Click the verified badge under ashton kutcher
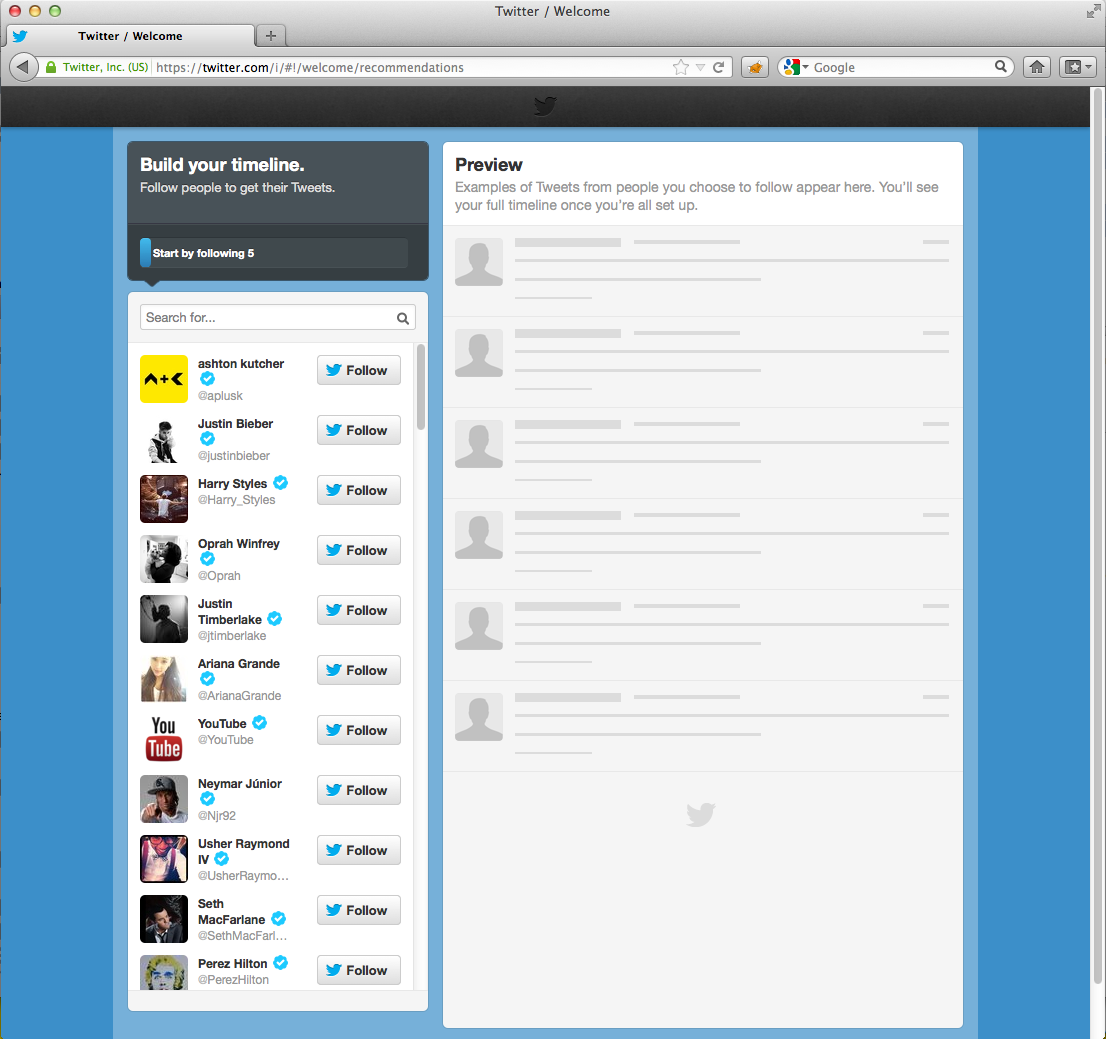 [207, 379]
